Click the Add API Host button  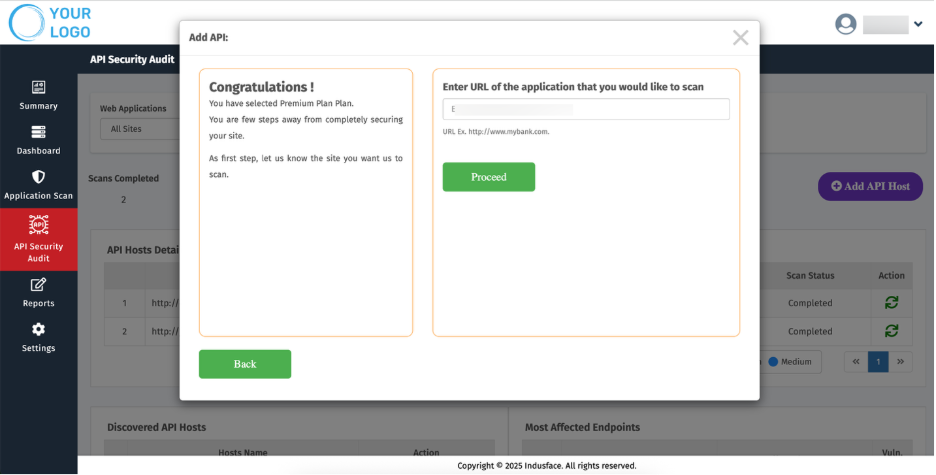[870, 186]
